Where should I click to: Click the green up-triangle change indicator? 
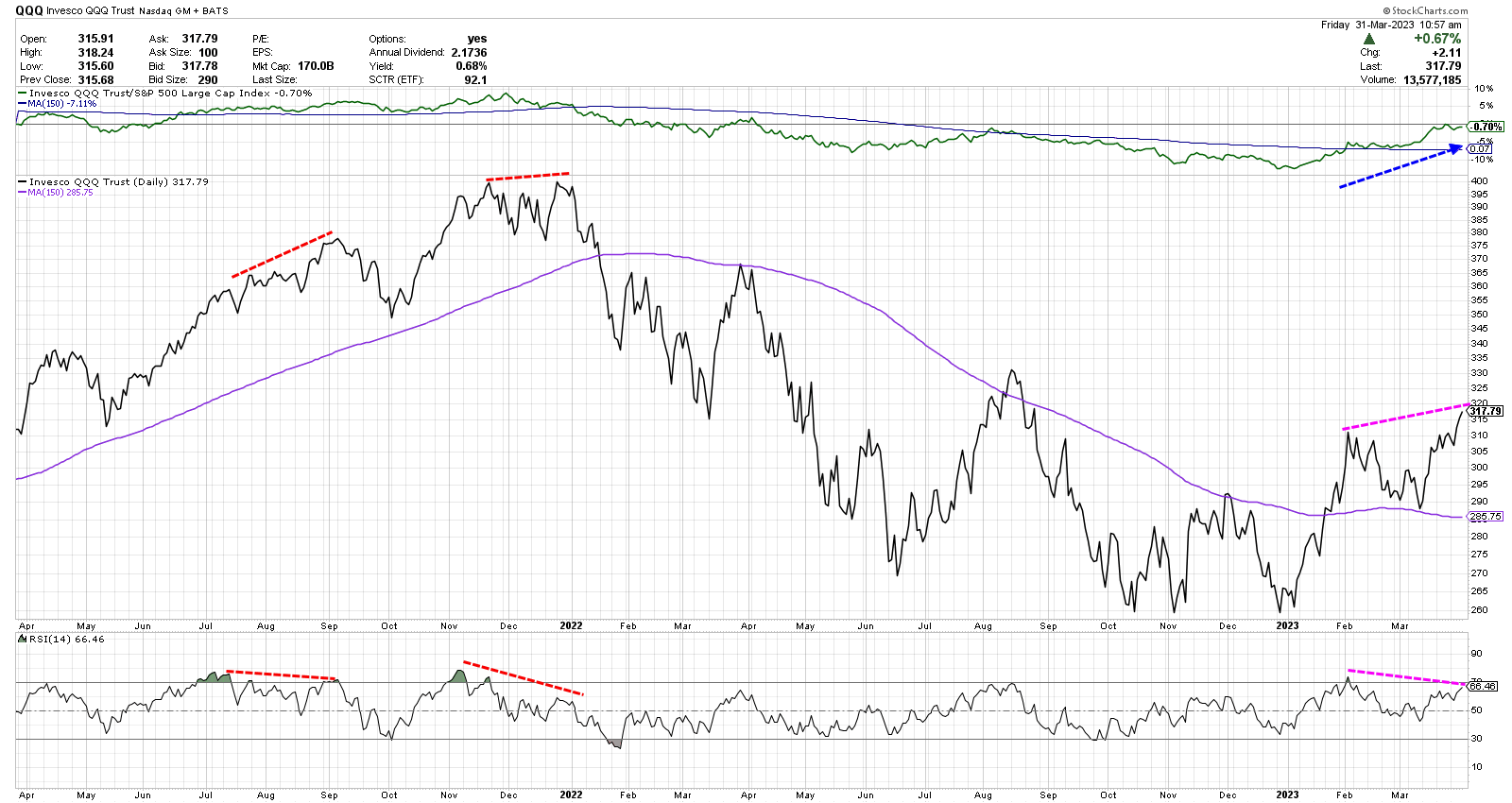[x=1368, y=39]
